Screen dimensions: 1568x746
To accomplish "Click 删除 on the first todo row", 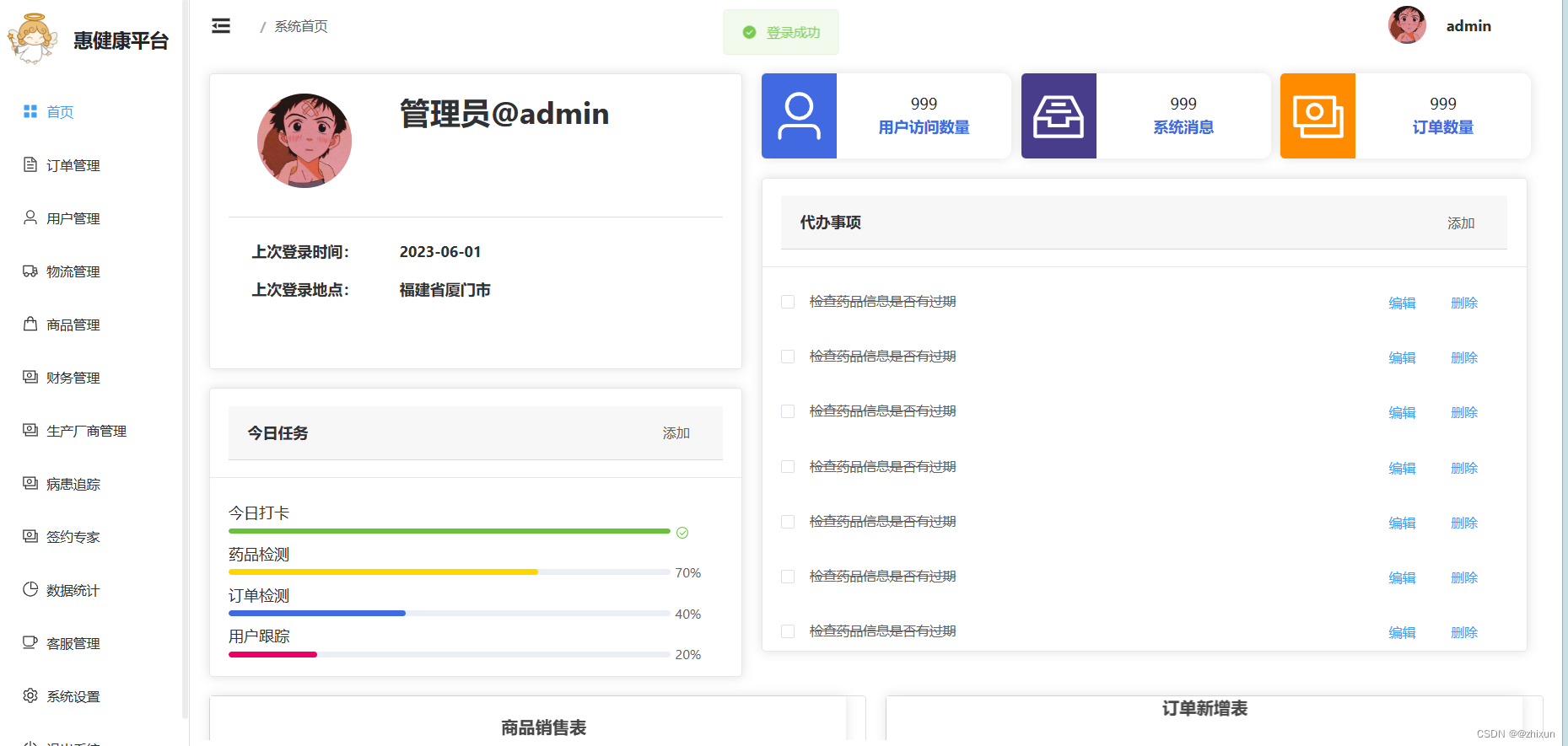I will coord(1464,303).
